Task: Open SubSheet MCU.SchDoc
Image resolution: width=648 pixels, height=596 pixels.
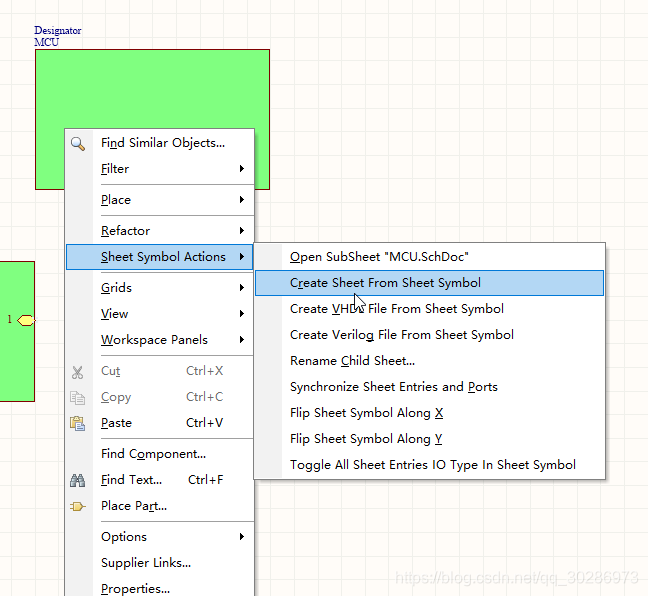Action: click(429, 257)
